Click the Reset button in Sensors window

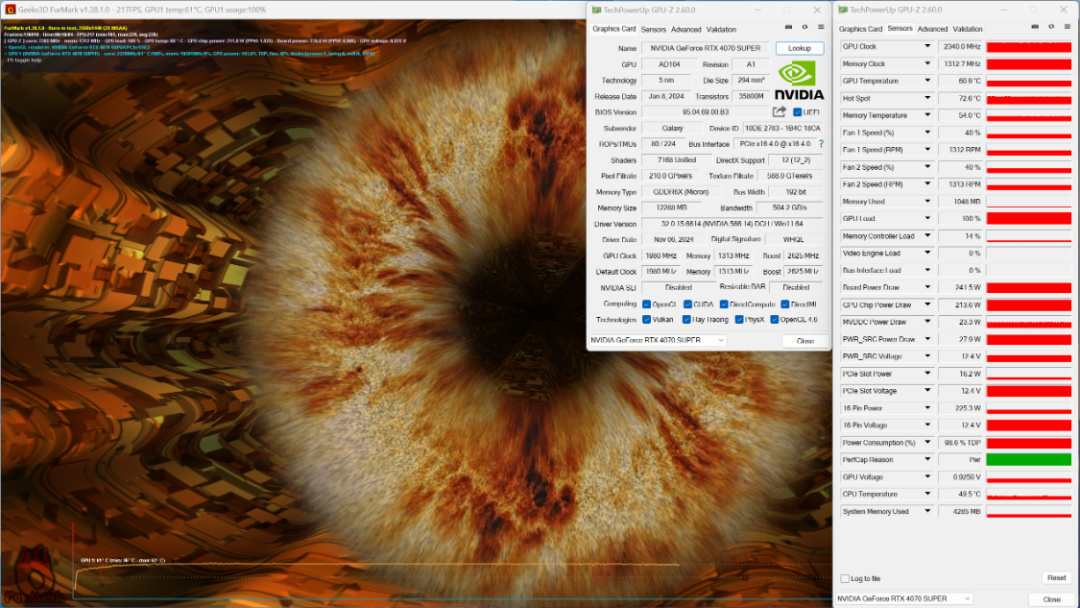[1057, 578]
